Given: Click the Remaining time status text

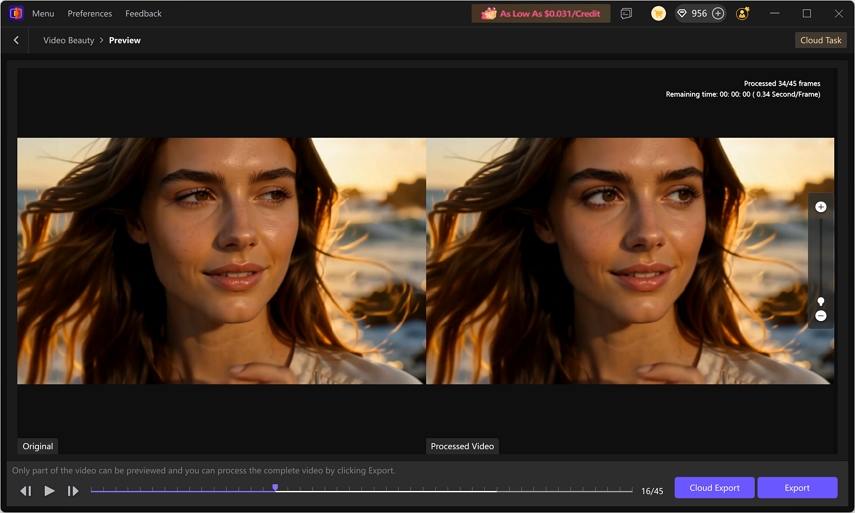Looking at the screenshot, I should coord(743,94).
